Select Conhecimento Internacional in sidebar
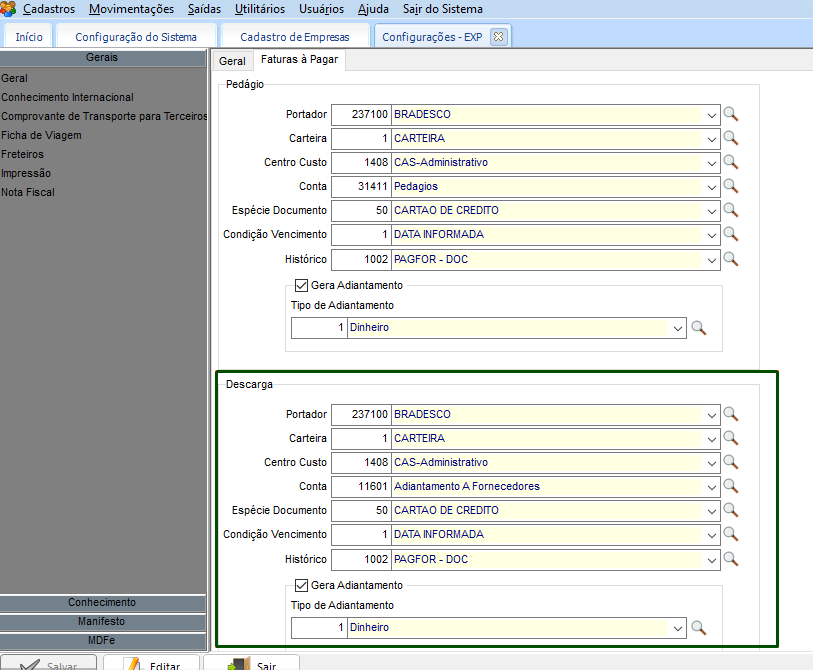This screenshot has height=670, width=813. (x=67, y=97)
